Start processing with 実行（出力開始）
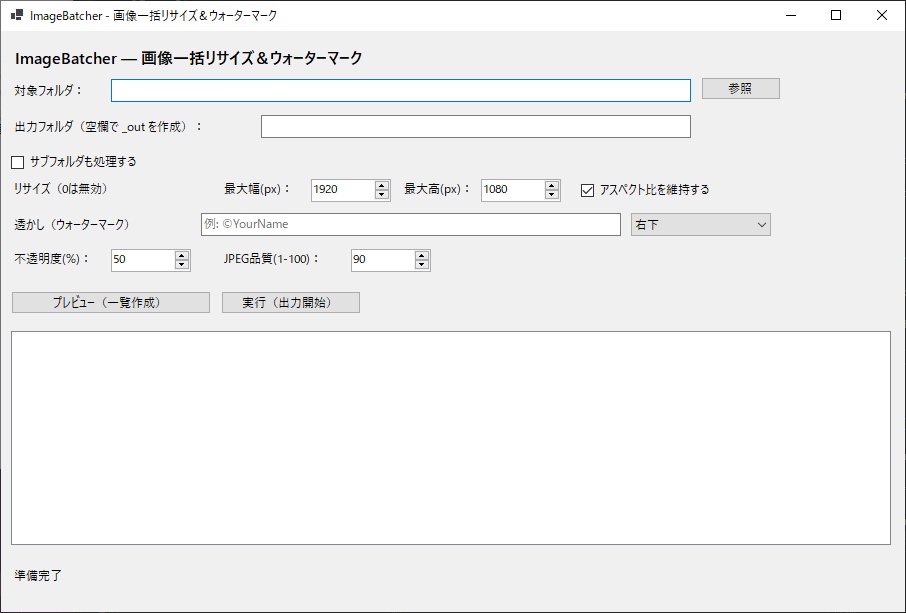This screenshot has width=906, height=613. [x=290, y=301]
